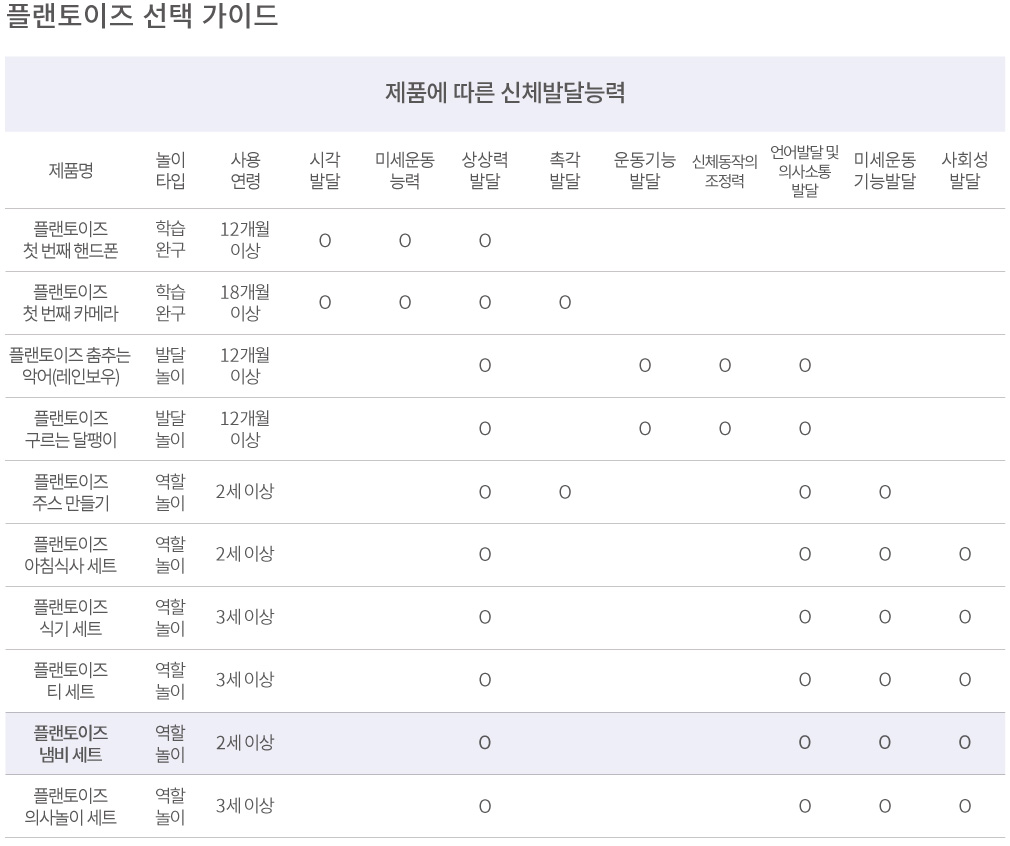Select the 신체동작의 조정력 "O" for 춤추는 악어
1010x846 pixels.
pyautogui.click(x=725, y=366)
